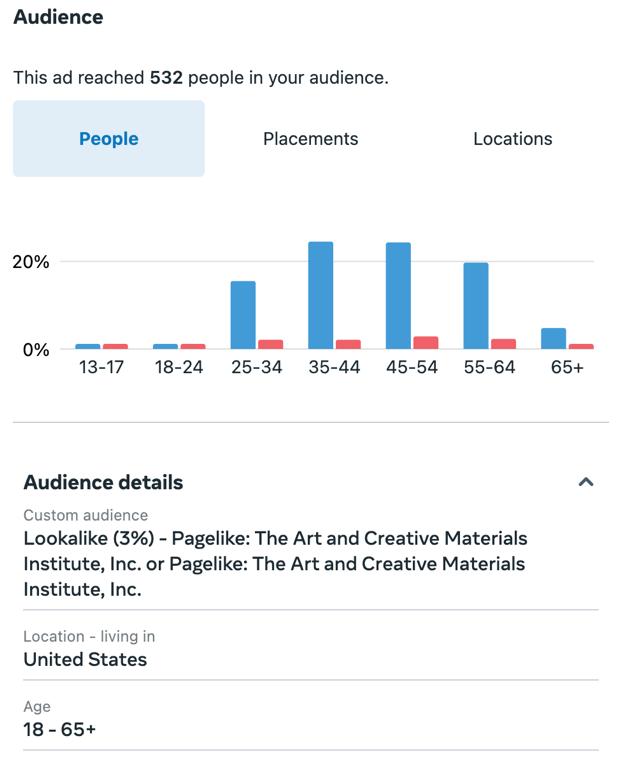The image size is (627, 763).
Task: Click the blue bar for ages 55-64
Action: [476, 305]
